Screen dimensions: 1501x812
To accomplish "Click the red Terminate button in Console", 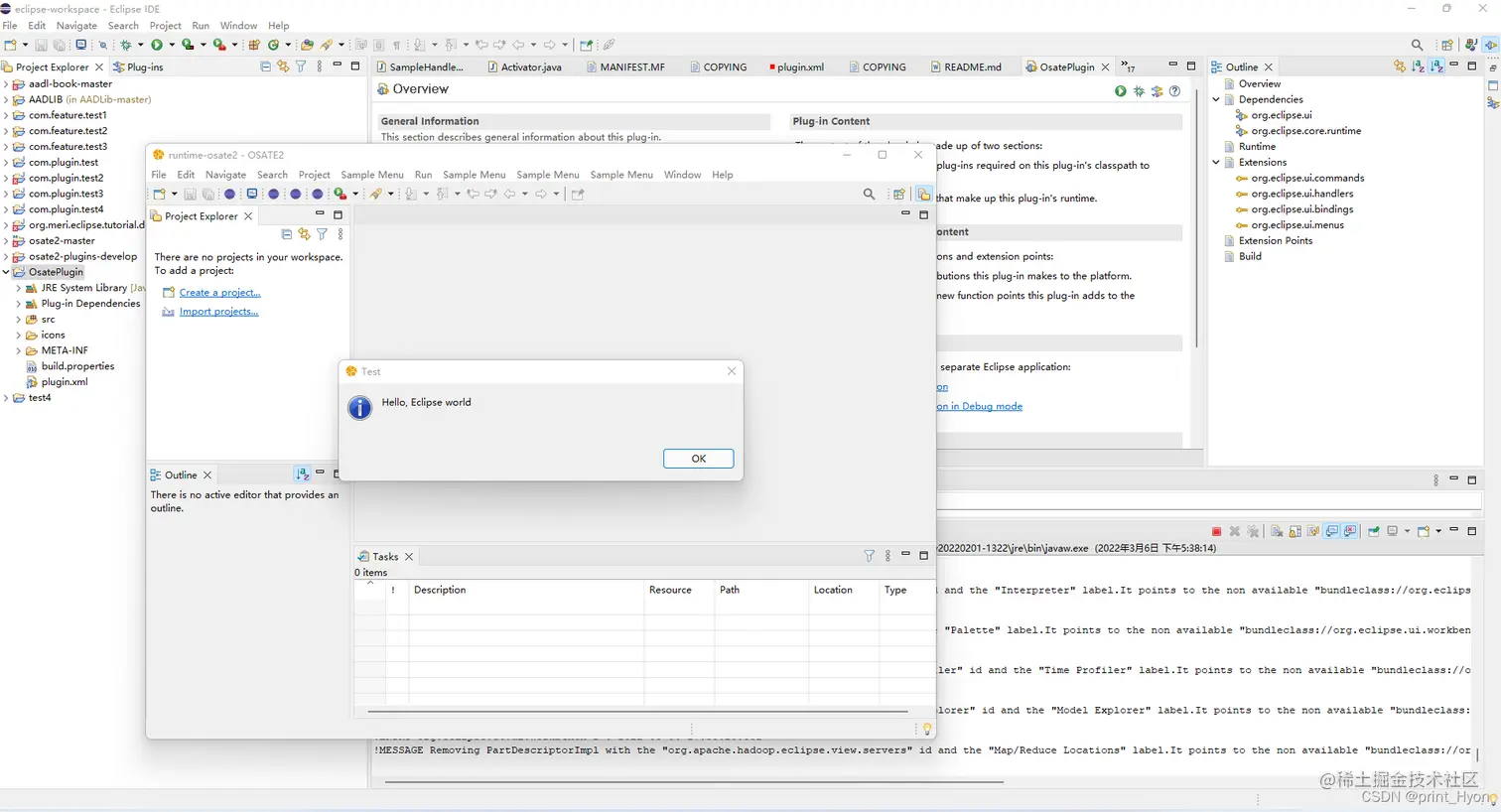I will (1216, 531).
